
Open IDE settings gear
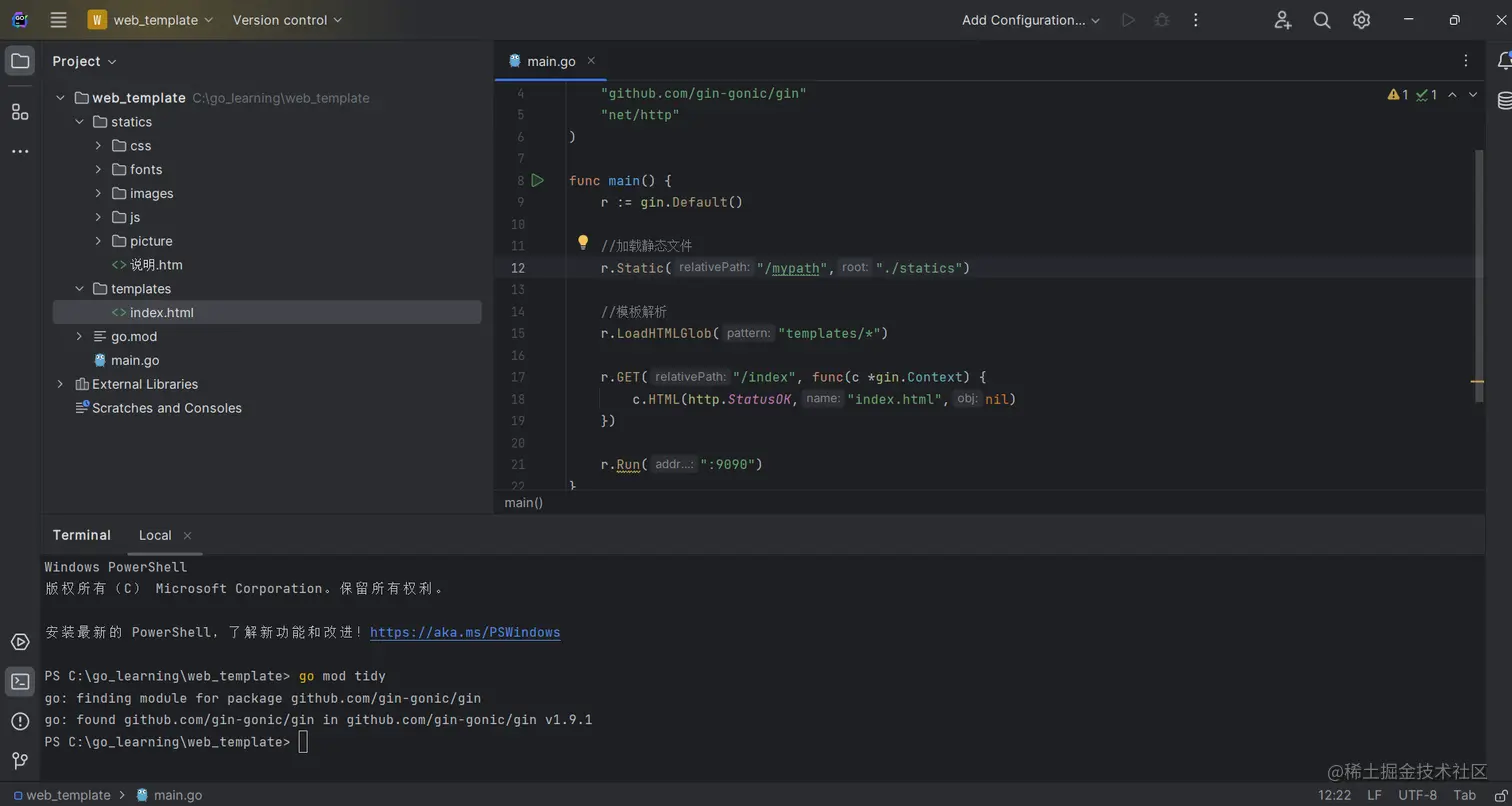click(1361, 20)
